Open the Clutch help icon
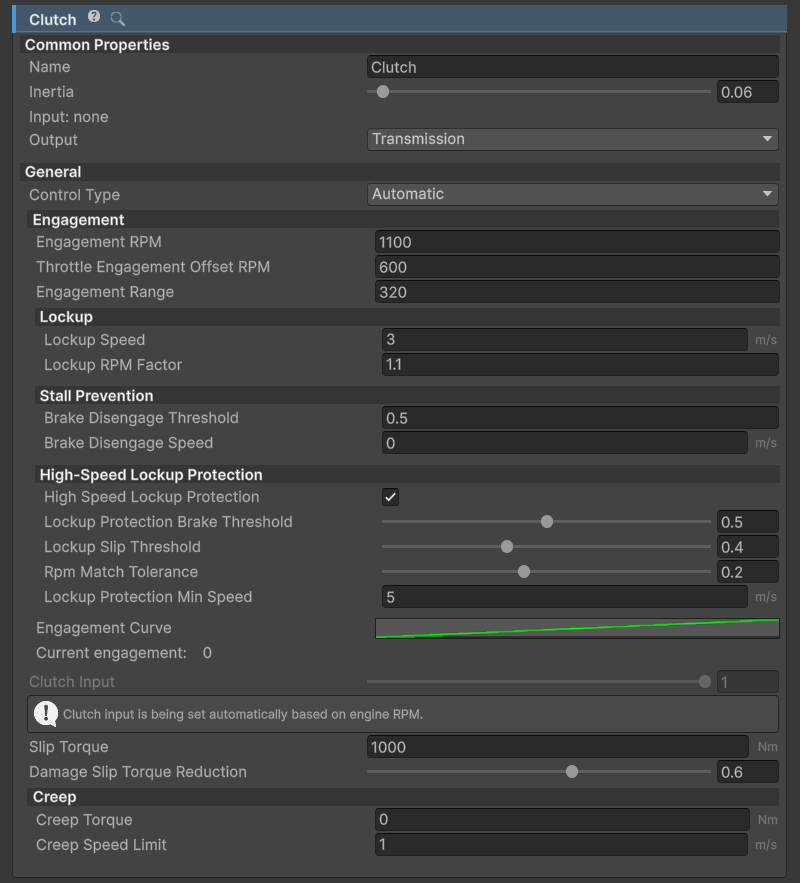This screenshot has height=883, width=800. [x=94, y=17]
